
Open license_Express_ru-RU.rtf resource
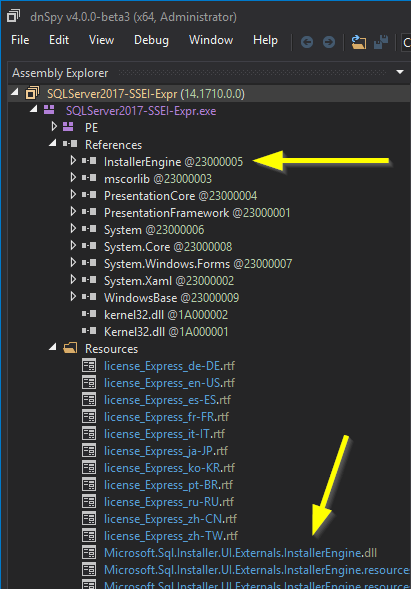coord(169,502)
